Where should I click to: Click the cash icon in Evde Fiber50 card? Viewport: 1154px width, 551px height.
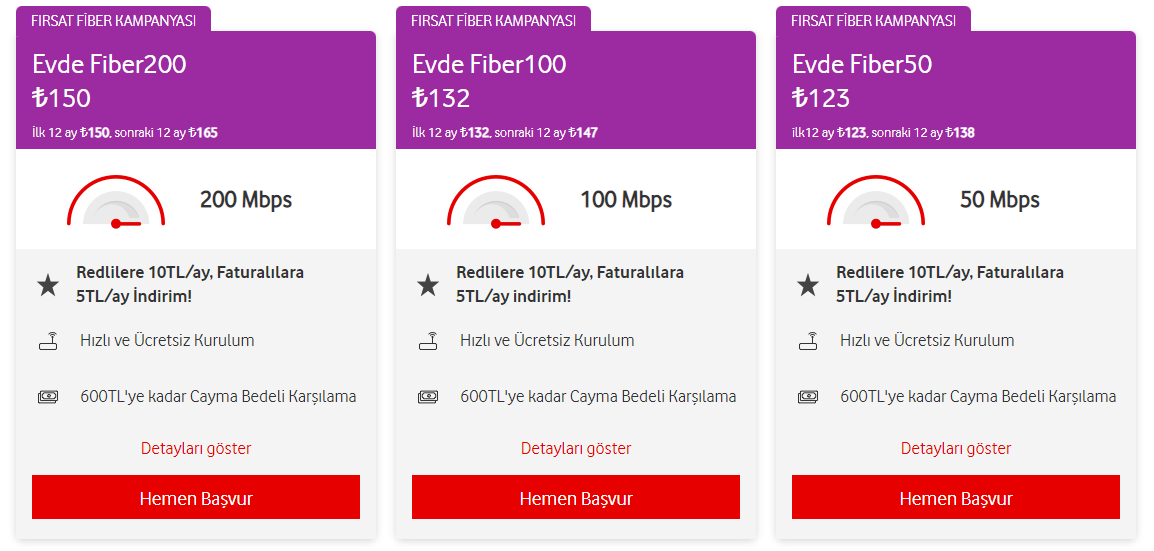[808, 397]
